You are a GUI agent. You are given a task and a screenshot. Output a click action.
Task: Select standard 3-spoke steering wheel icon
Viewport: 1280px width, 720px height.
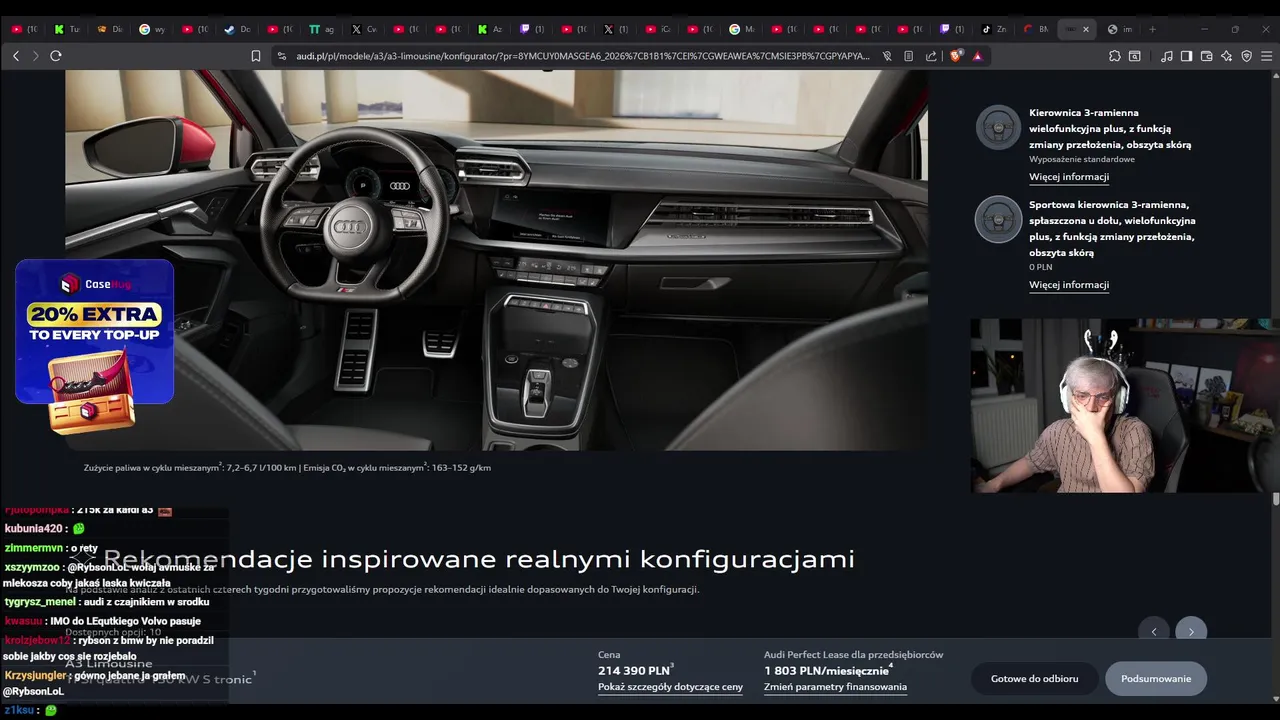[998, 127]
